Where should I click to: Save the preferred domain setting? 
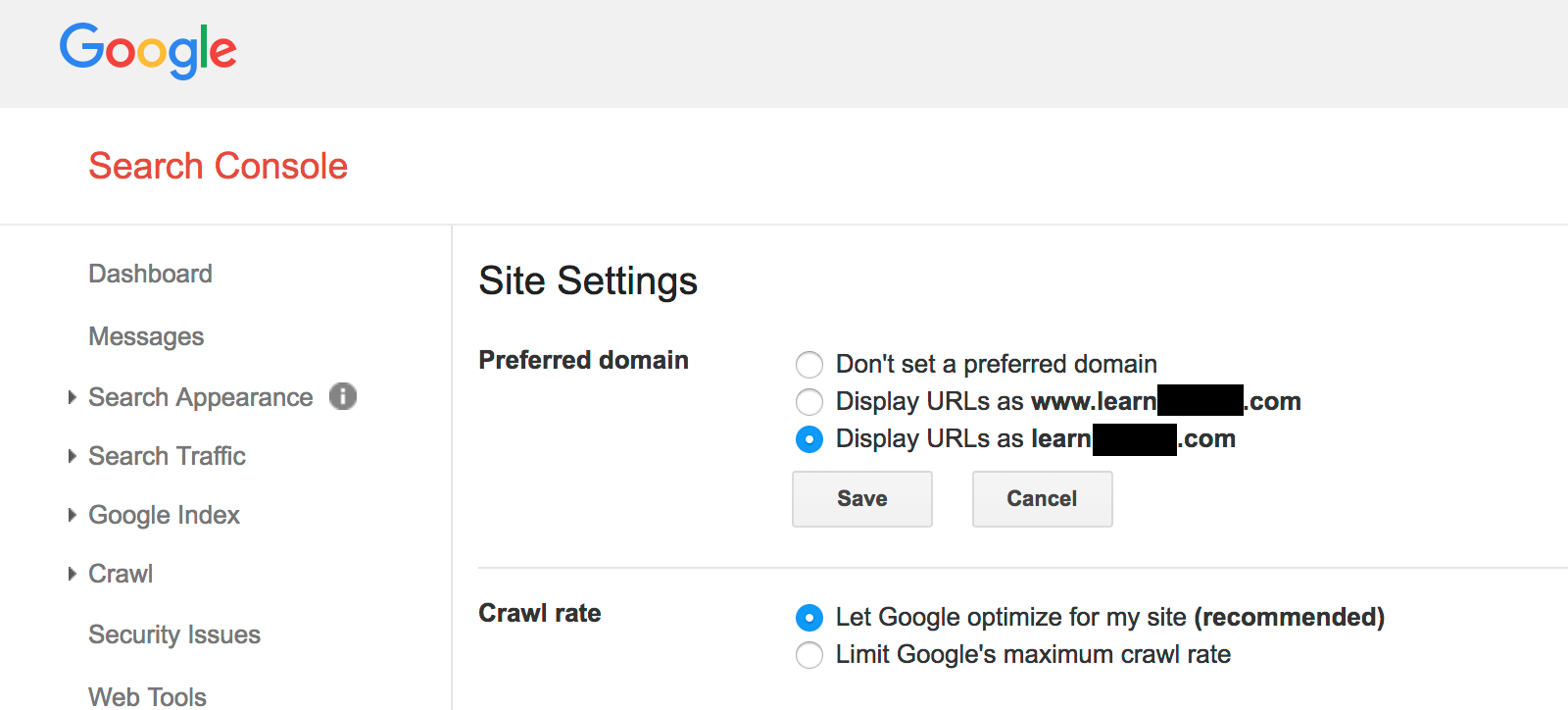[862, 499]
